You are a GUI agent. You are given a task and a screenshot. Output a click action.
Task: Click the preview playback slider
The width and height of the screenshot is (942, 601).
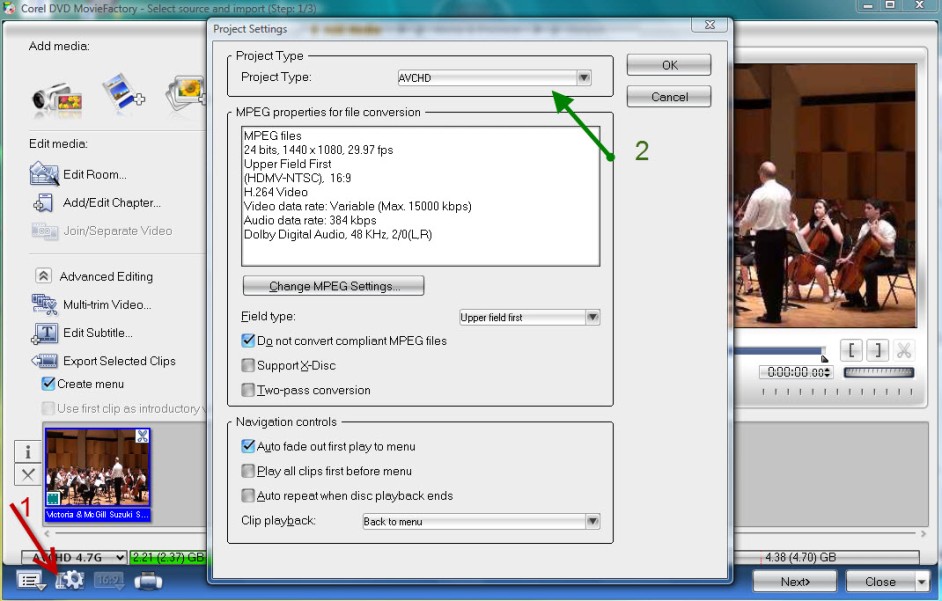point(779,351)
